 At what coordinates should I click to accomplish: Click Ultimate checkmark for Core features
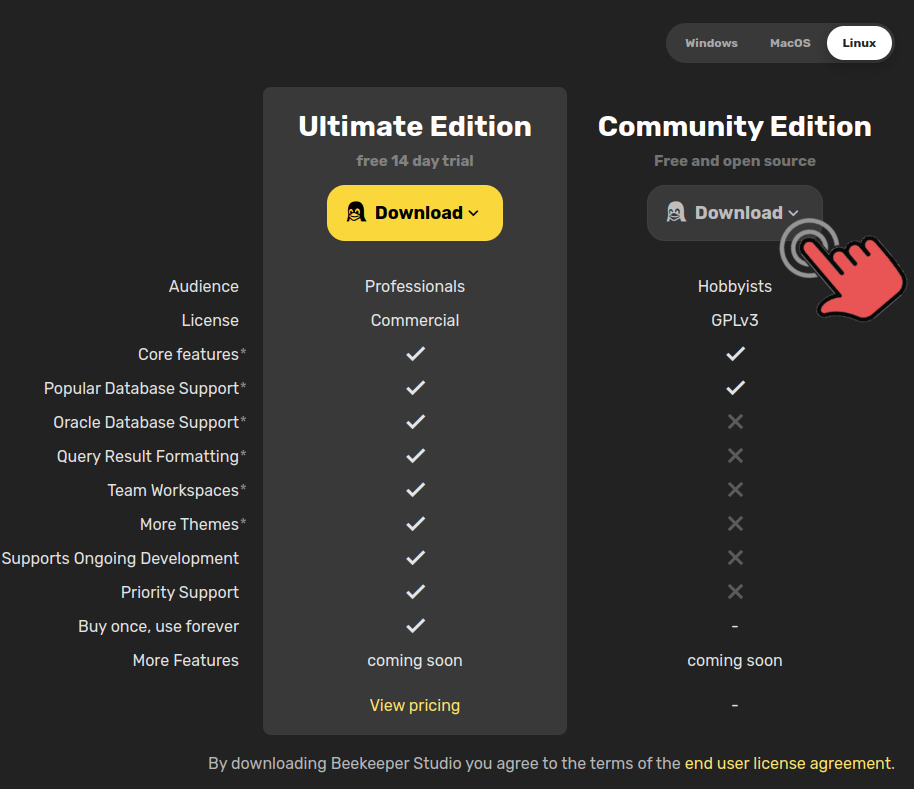415,354
